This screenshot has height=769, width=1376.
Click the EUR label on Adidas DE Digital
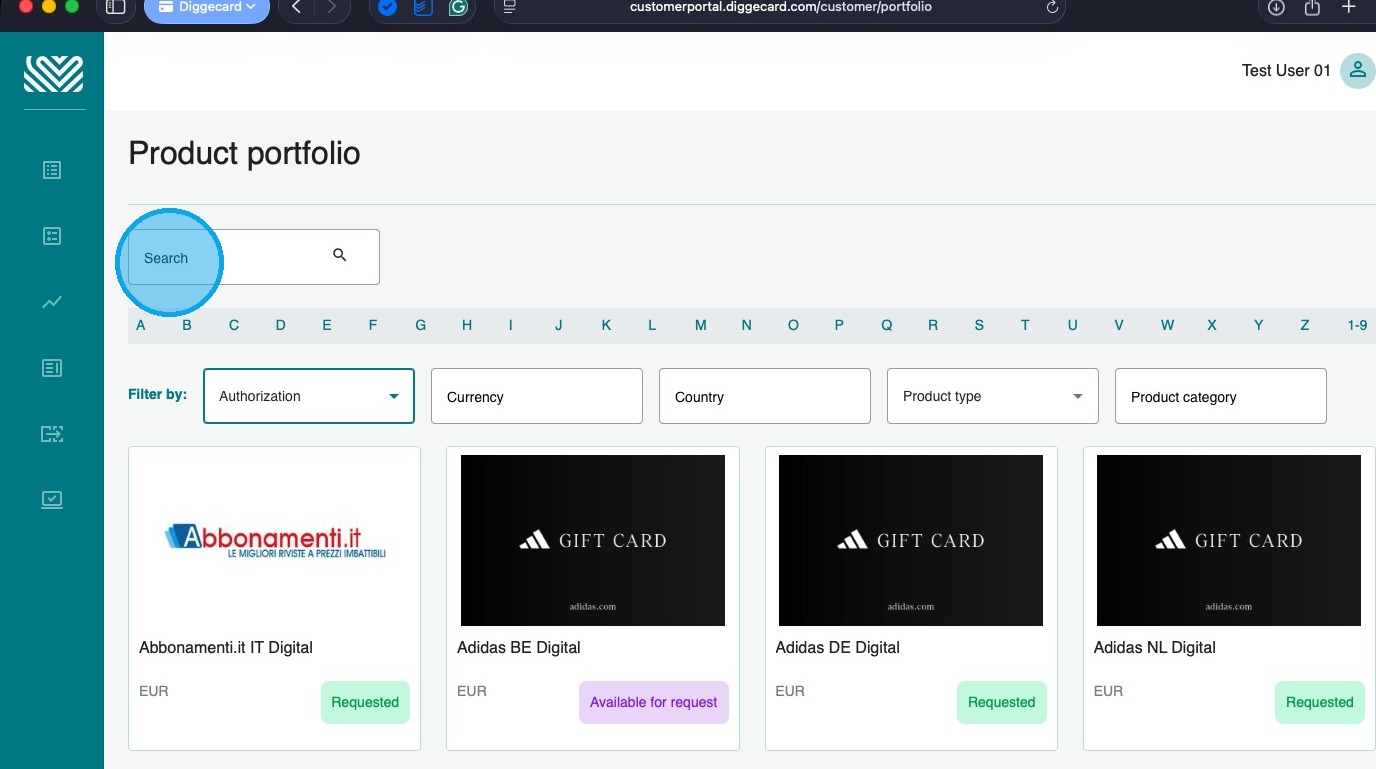790,691
